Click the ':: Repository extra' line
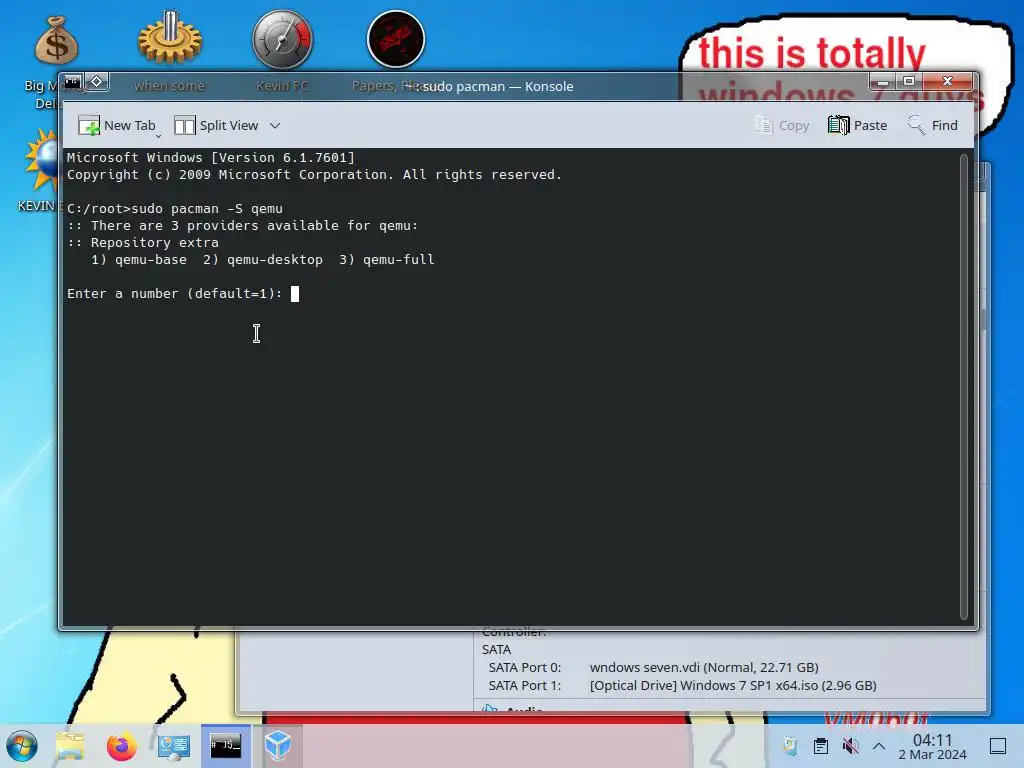The width and height of the screenshot is (1024, 768). click(x=143, y=243)
